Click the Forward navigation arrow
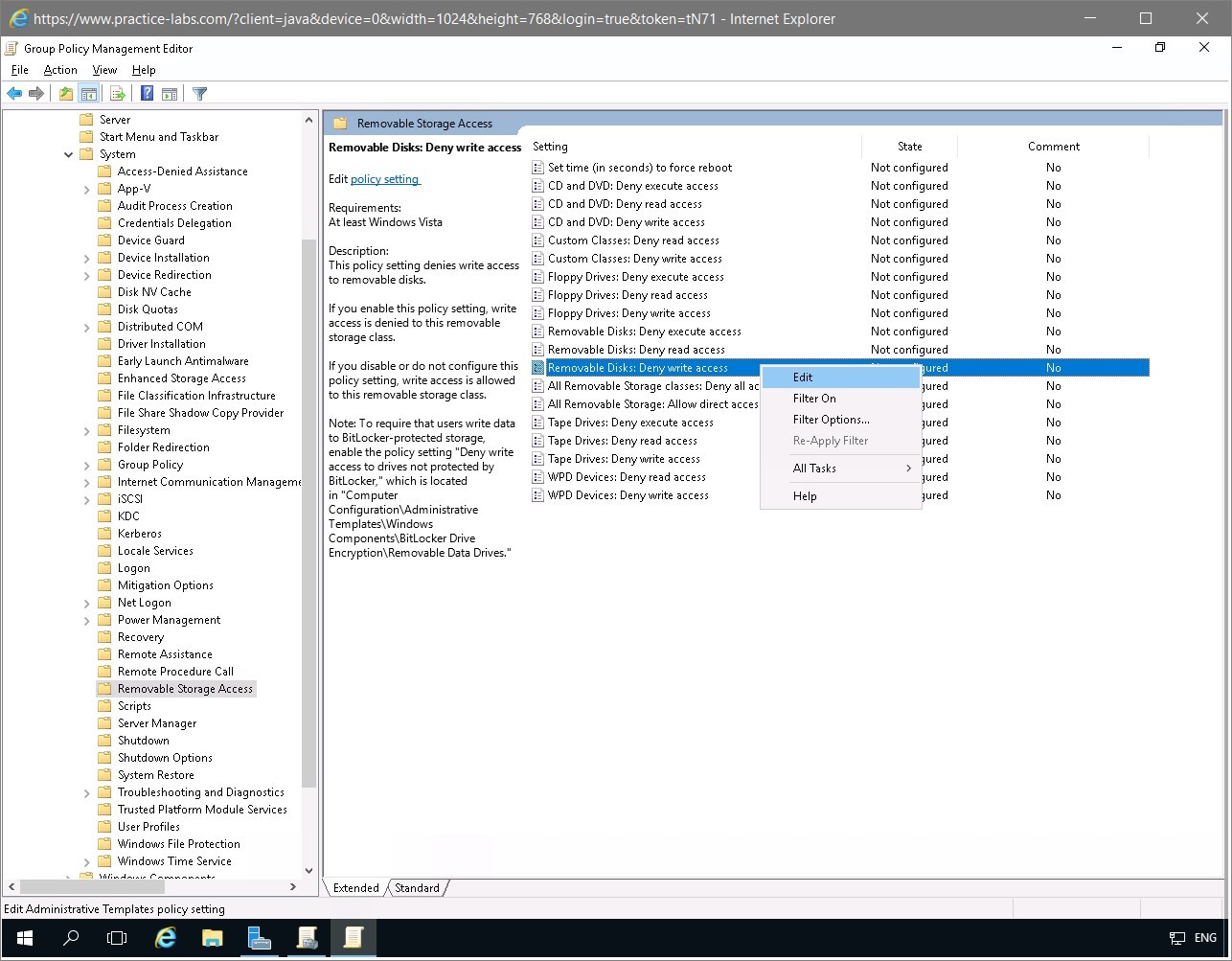Screen dimensions: 1232x961 click(x=35, y=93)
